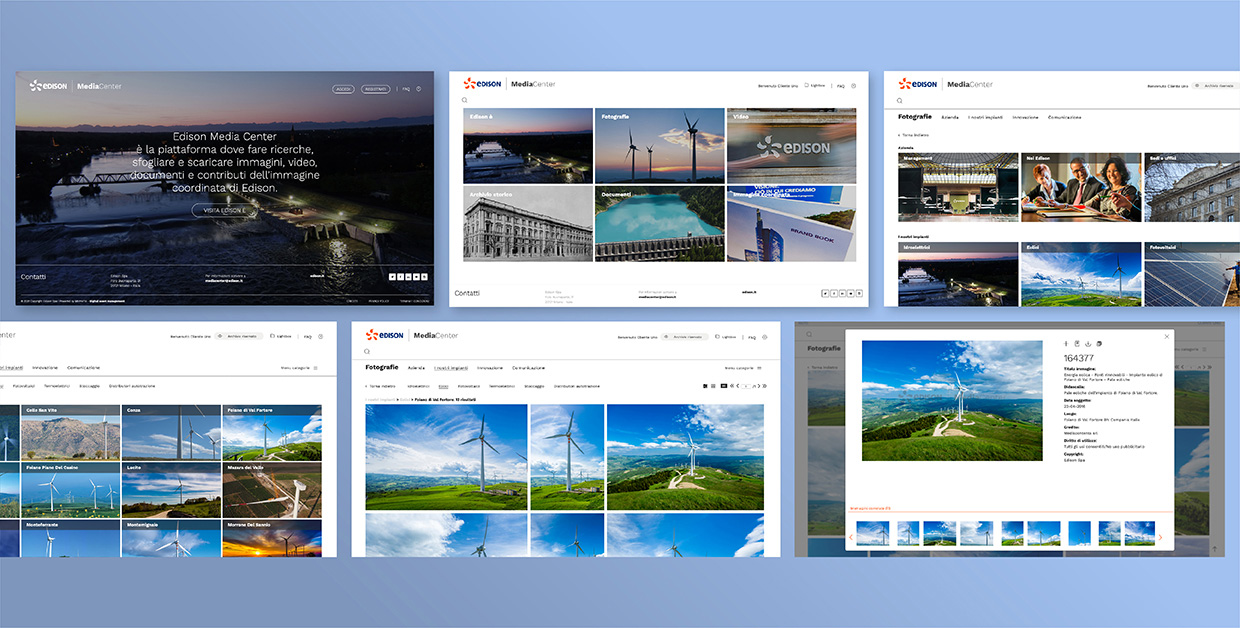Click the search magnifier on the category grid page
Viewport: 1240px width, 628px height.
[465, 101]
